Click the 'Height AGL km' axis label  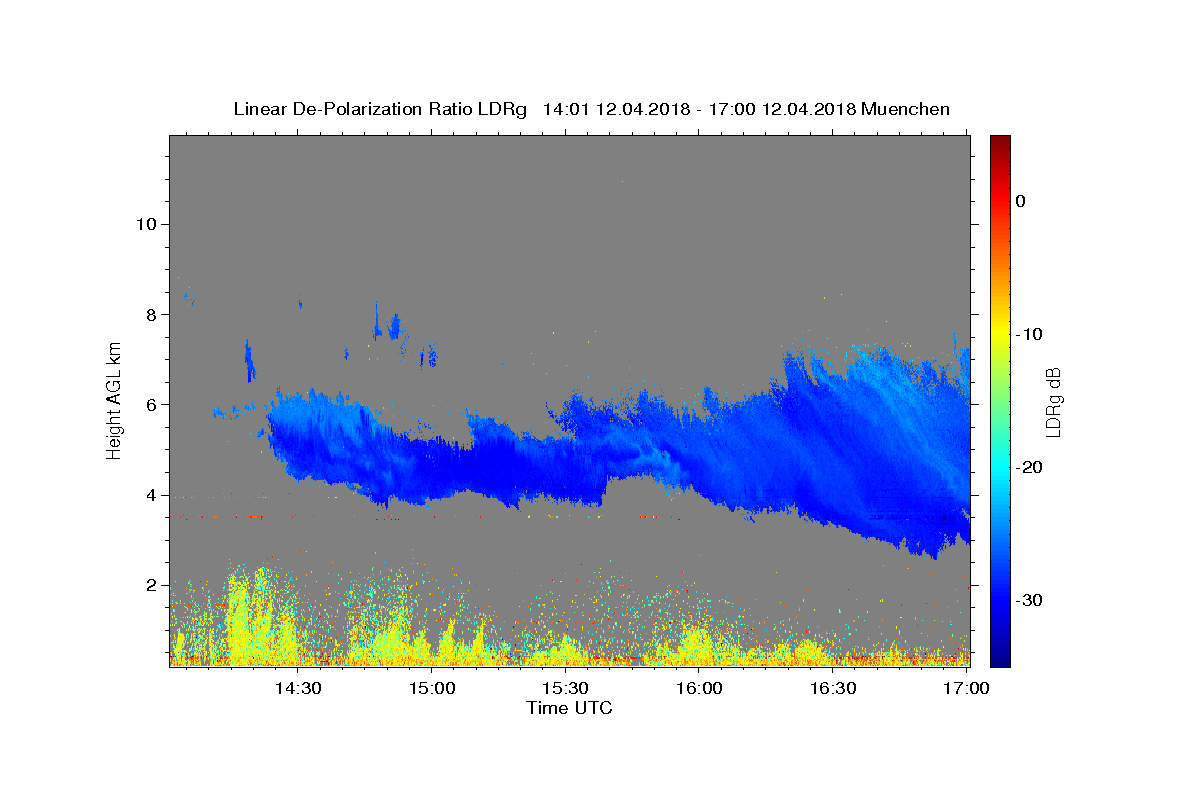point(114,401)
